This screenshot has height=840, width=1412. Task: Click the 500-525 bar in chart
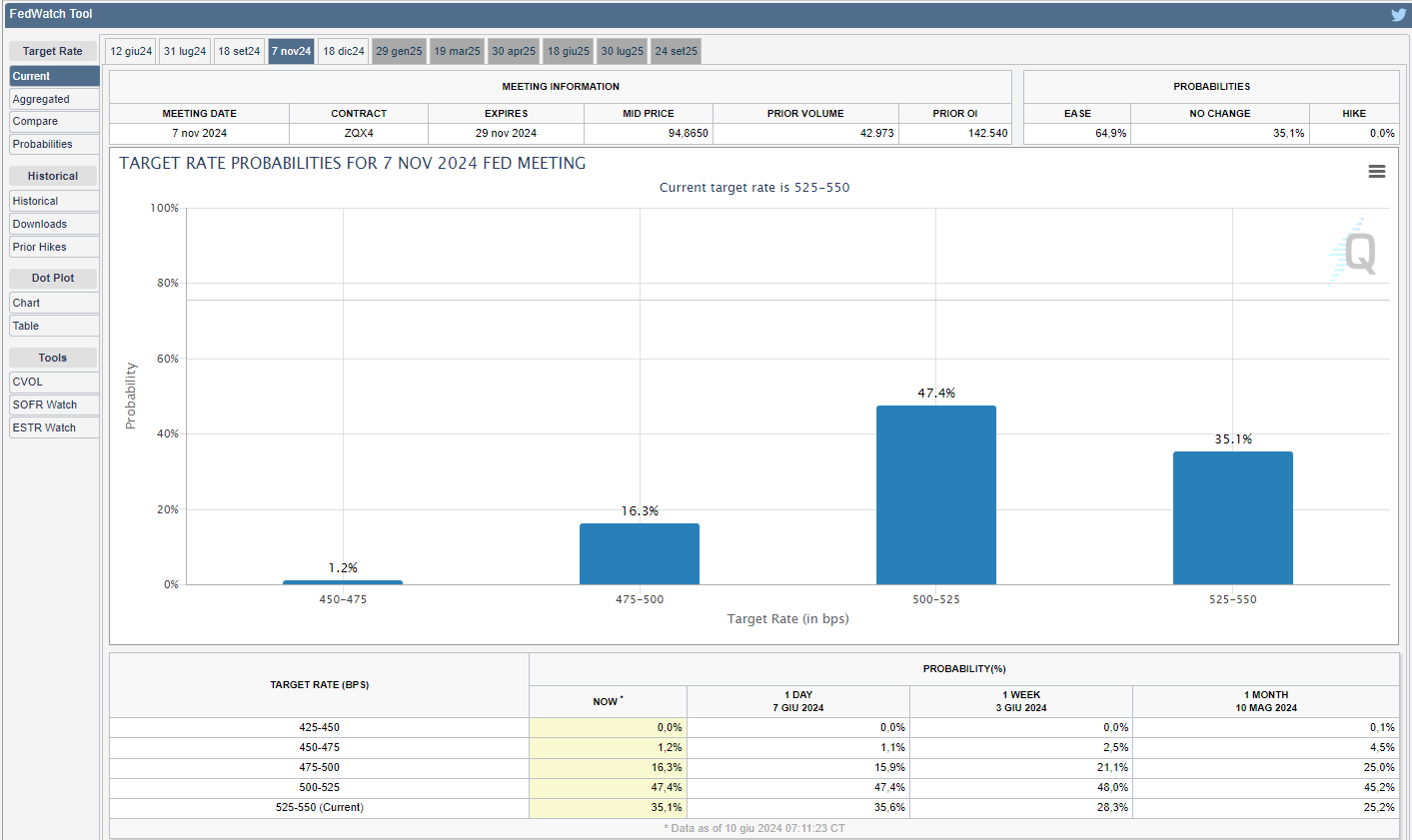(935, 494)
